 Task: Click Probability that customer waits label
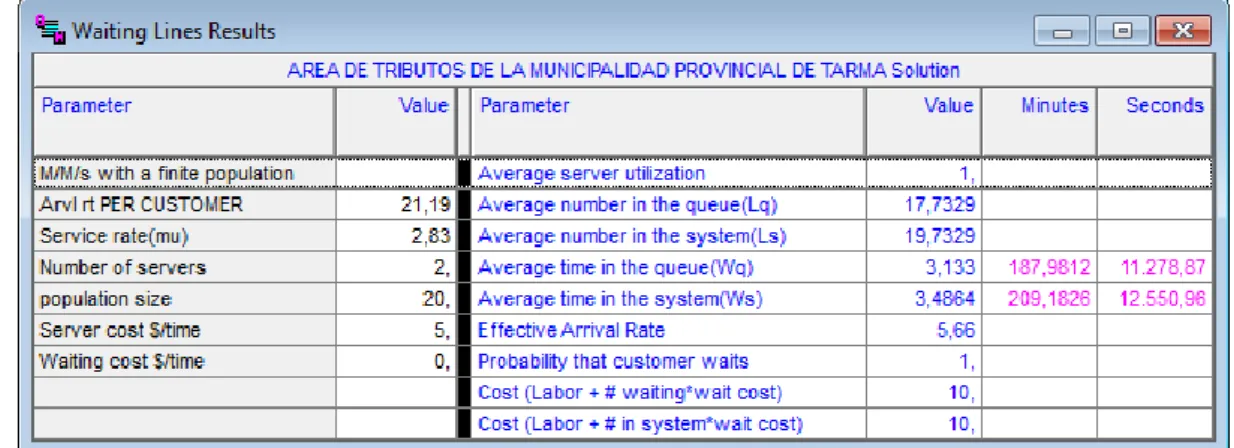[x=613, y=361]
